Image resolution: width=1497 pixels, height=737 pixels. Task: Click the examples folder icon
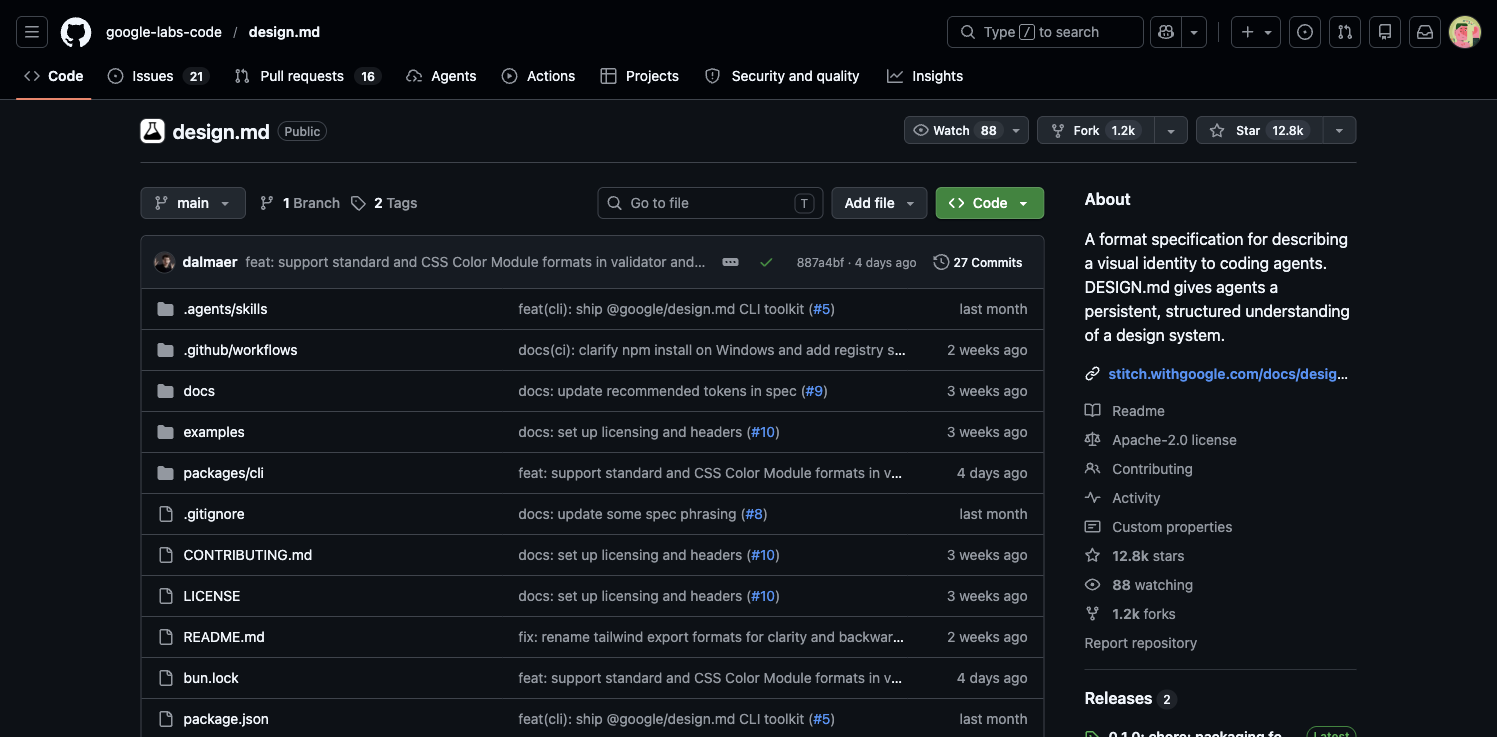166,432
